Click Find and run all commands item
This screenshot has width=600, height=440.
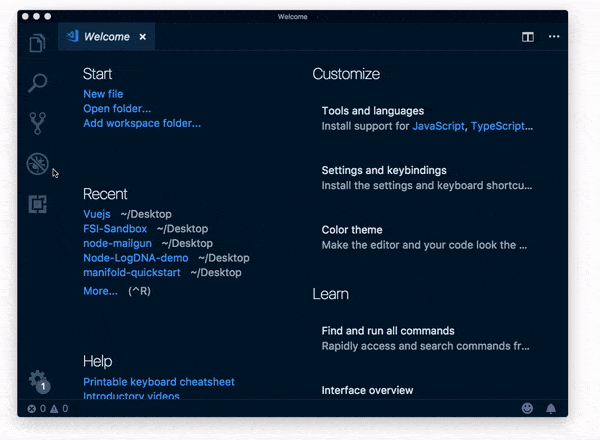pos(426,338)
